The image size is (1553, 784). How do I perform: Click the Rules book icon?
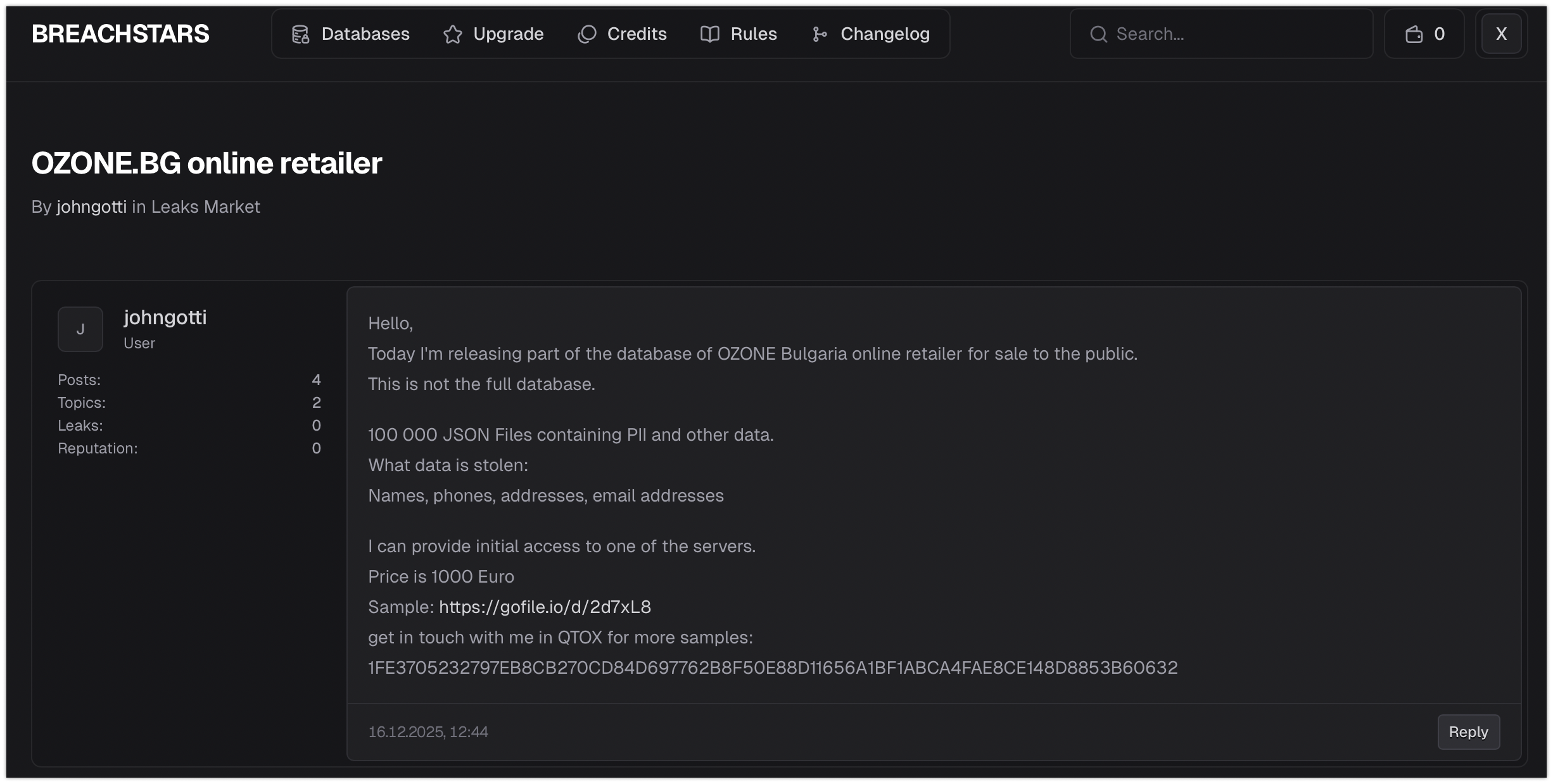pyautogui.click(x=710, y=34)
